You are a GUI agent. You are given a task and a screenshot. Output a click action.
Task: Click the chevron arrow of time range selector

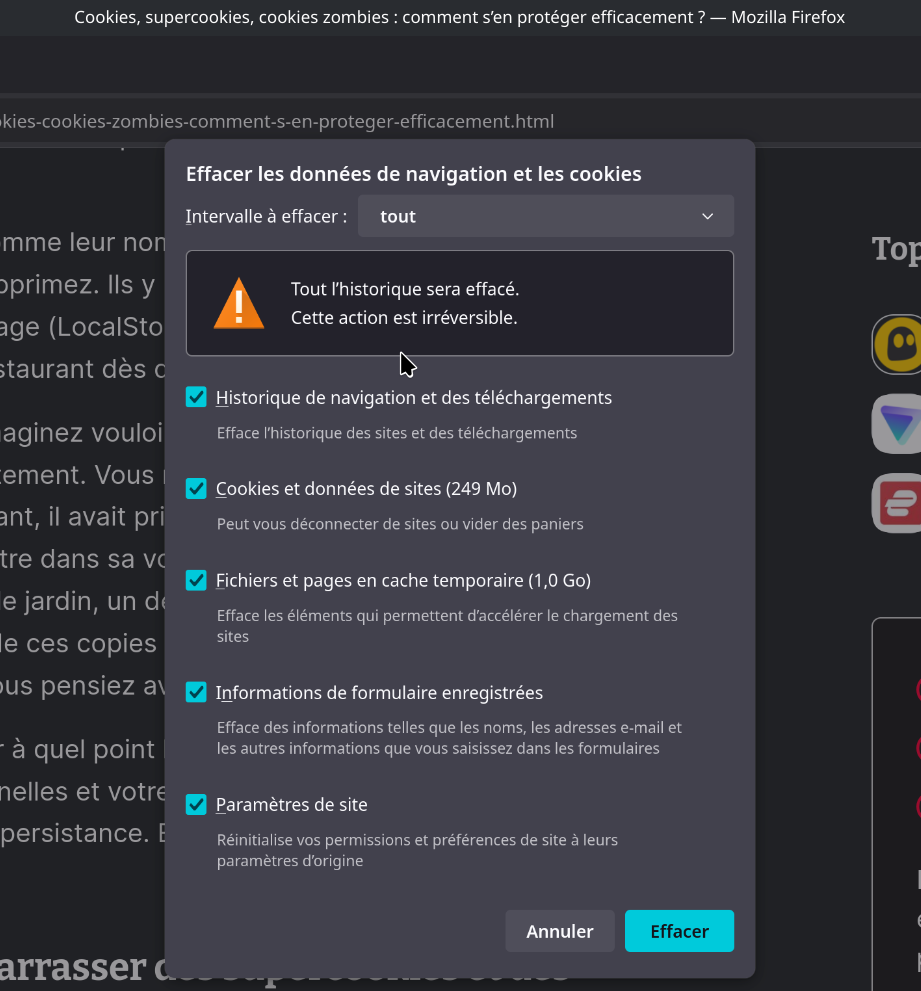coord(707,217)
